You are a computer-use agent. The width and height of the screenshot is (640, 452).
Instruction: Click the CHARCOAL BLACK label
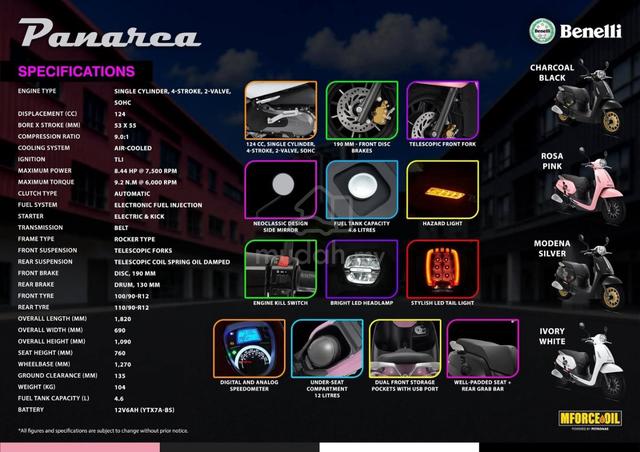click(552, 73)
